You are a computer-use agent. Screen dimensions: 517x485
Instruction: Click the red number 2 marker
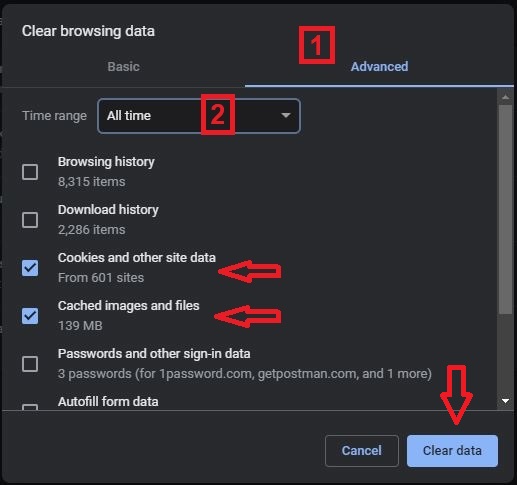click(218, 114)
